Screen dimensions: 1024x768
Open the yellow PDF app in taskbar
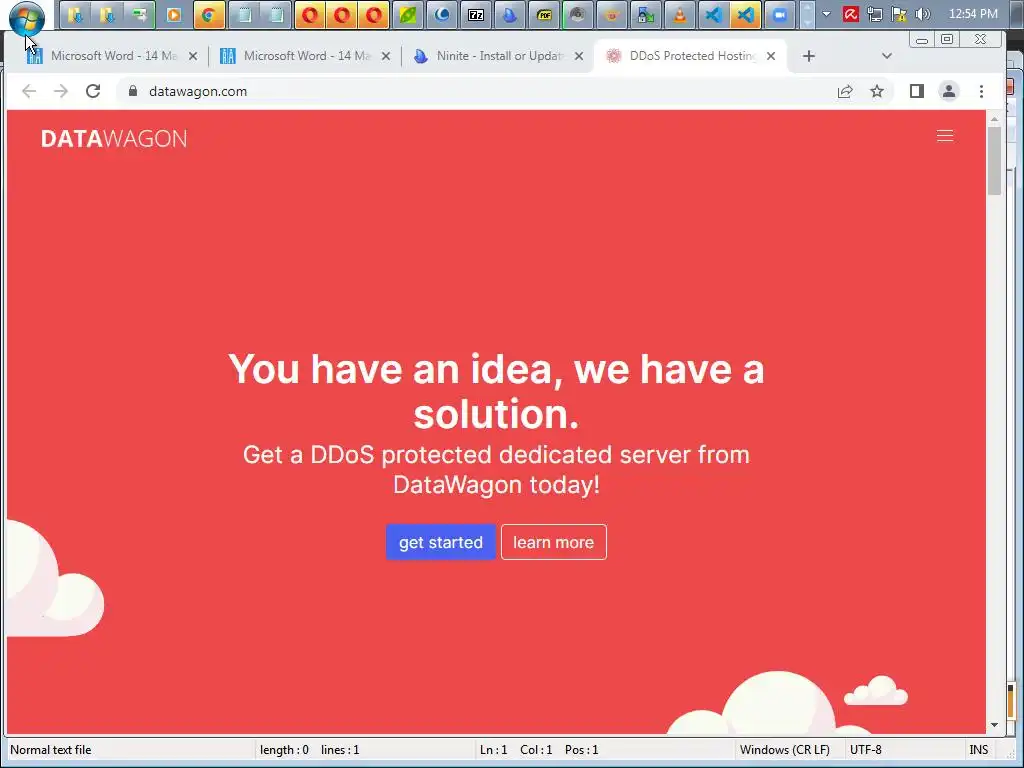tap(543, 15)
